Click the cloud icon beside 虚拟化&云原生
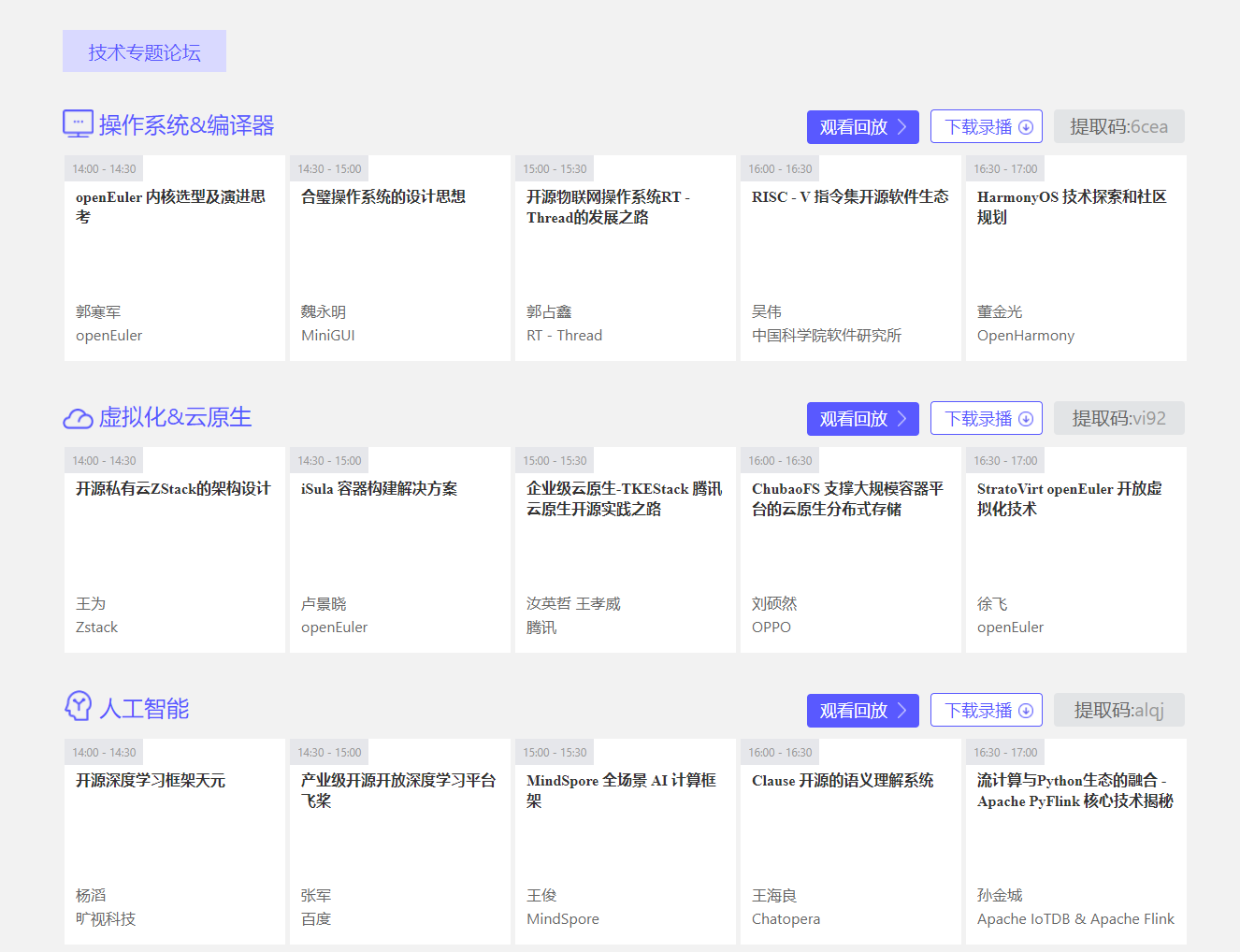Screen dimensions: 1240x952 coord(78,417)
